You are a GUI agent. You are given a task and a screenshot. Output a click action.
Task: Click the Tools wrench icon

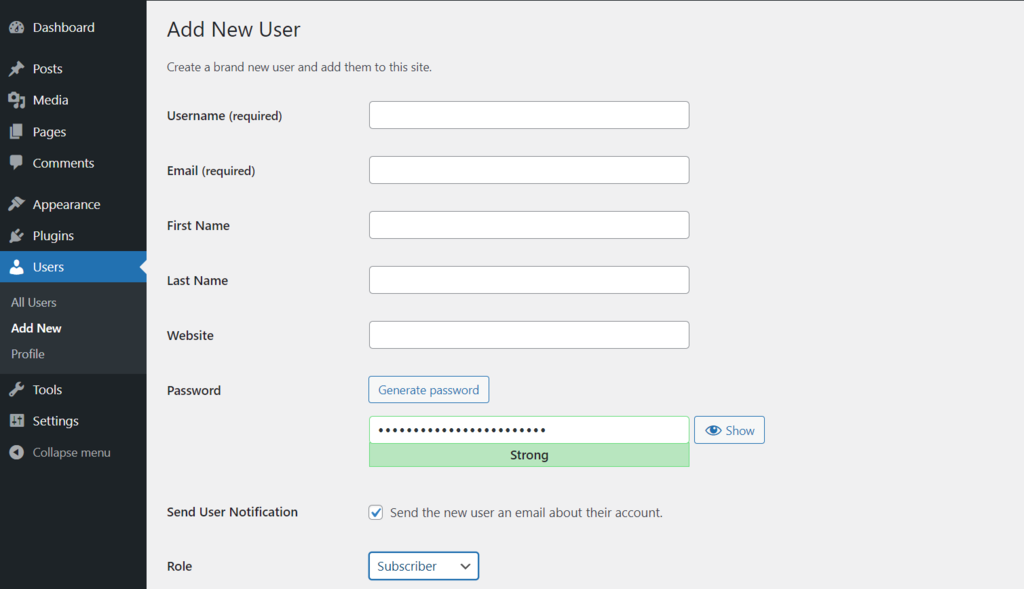point(18,389)
